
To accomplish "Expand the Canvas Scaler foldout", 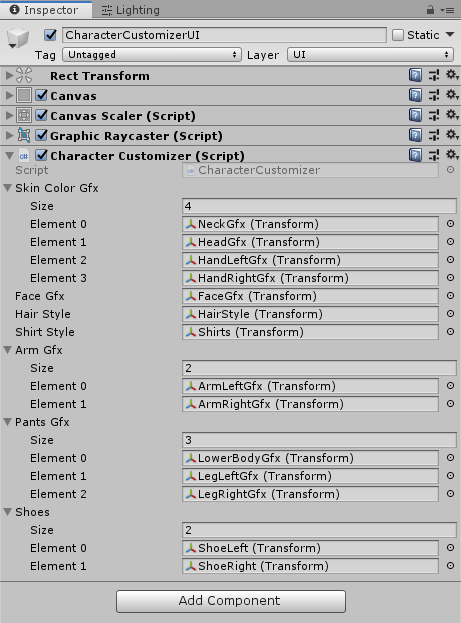I will pyautogui.click(x=9, y=115).
